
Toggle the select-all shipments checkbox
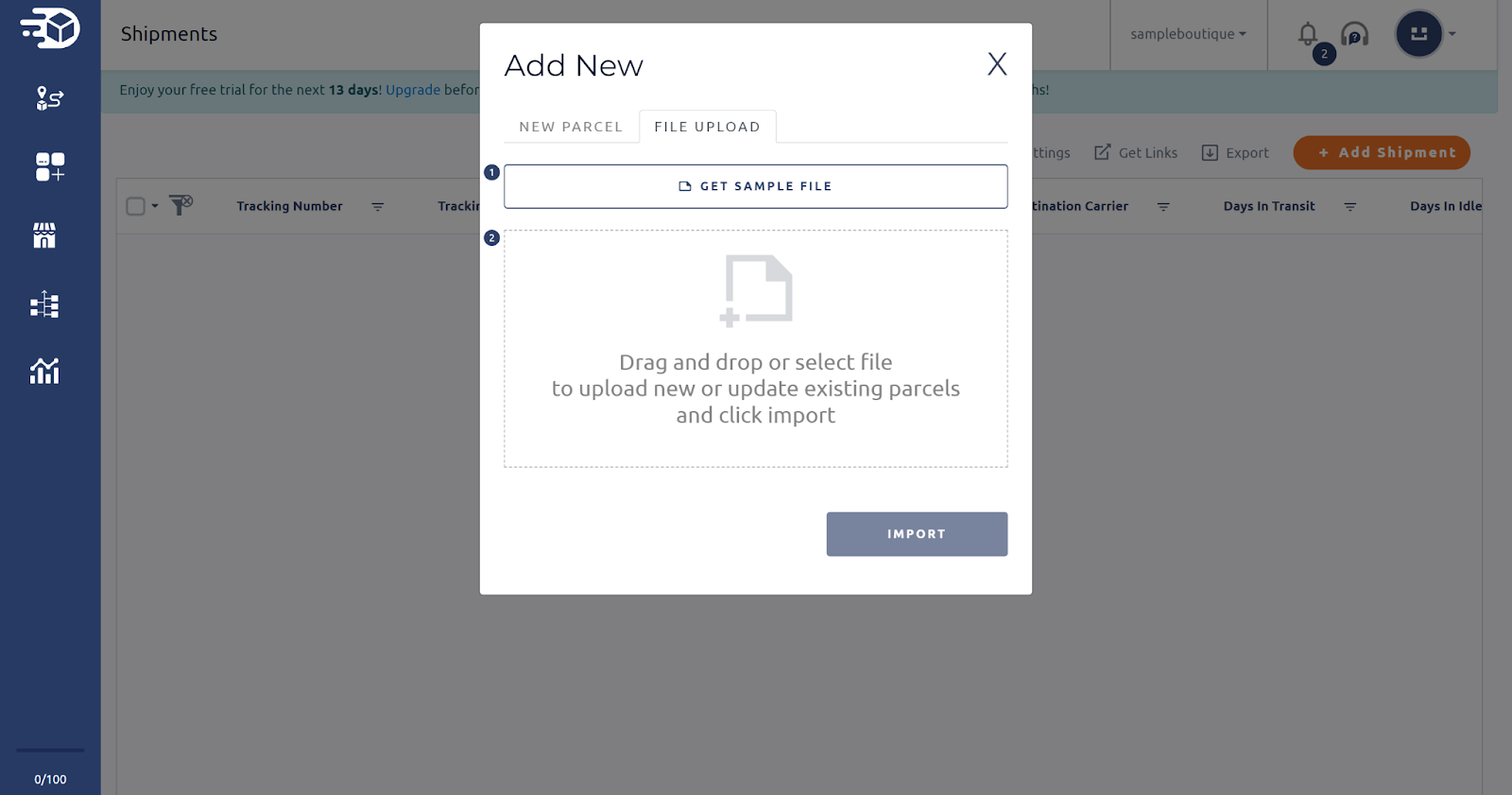click(x=136, y=206)
